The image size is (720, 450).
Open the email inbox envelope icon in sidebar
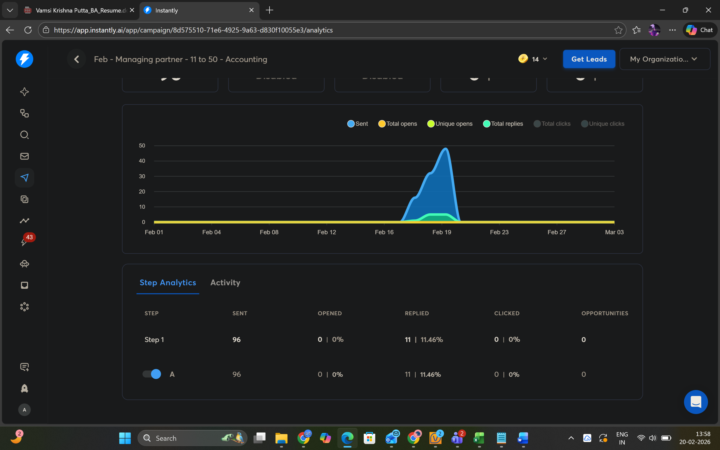click(24, 156)
